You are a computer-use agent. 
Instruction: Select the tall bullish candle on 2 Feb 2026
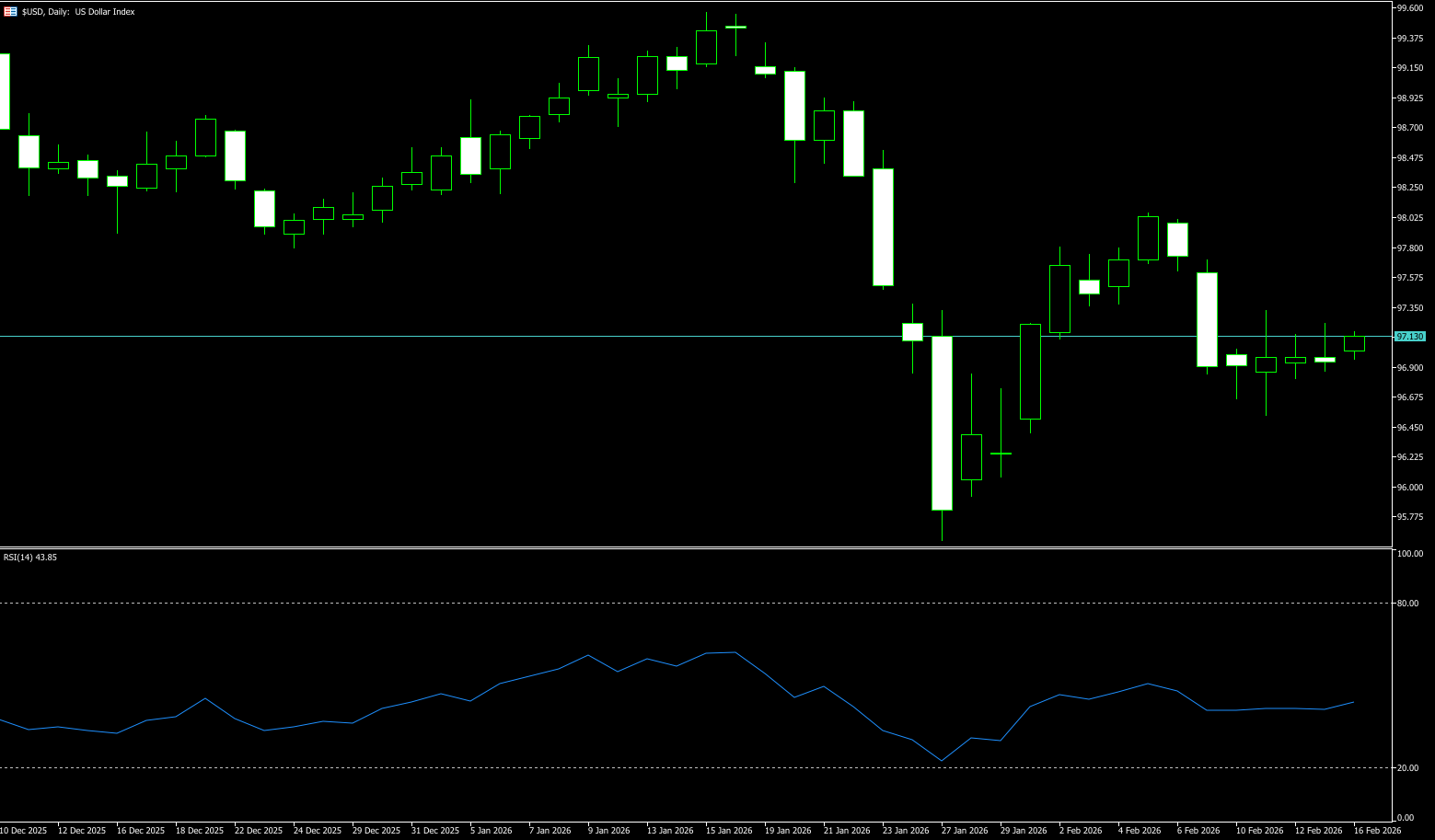pyautogui.click(x=1059, y=299)
